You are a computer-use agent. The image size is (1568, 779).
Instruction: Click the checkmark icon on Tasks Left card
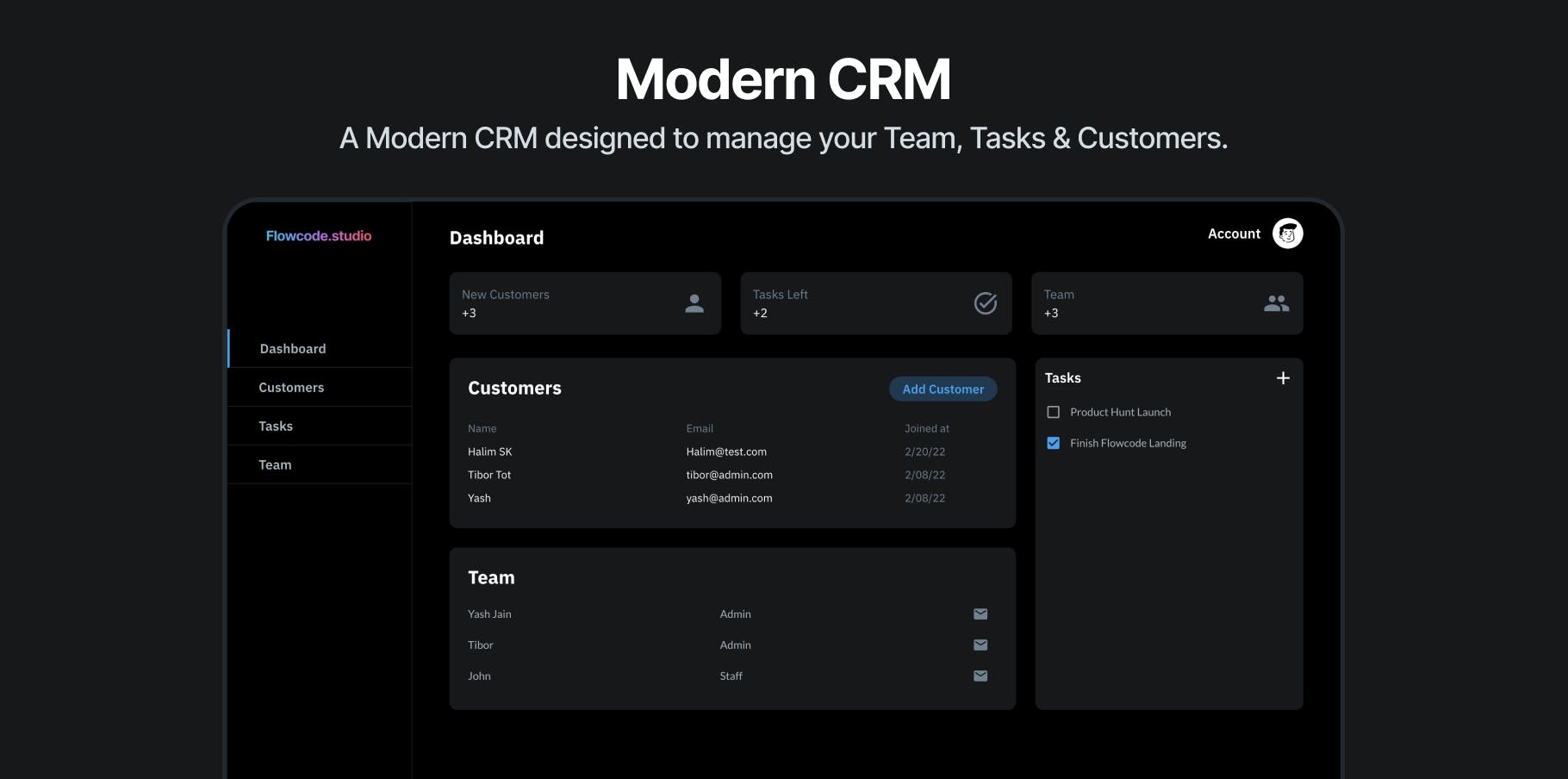pyautogui.click(x=985, y=302)
